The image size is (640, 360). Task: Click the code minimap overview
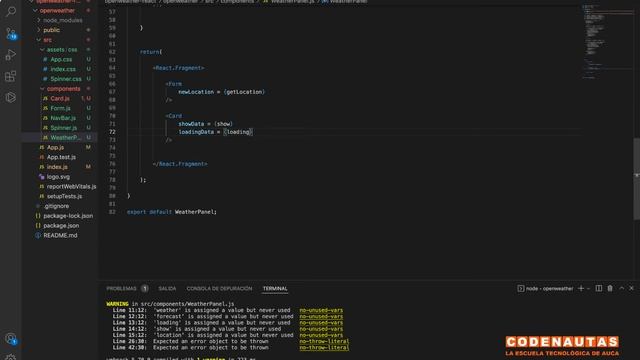(607, 41)
